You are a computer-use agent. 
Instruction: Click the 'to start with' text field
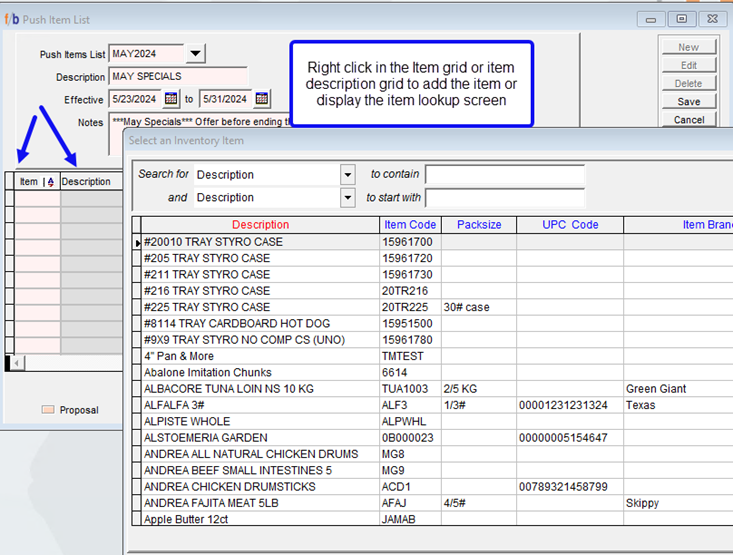click(x=504, y=198)
